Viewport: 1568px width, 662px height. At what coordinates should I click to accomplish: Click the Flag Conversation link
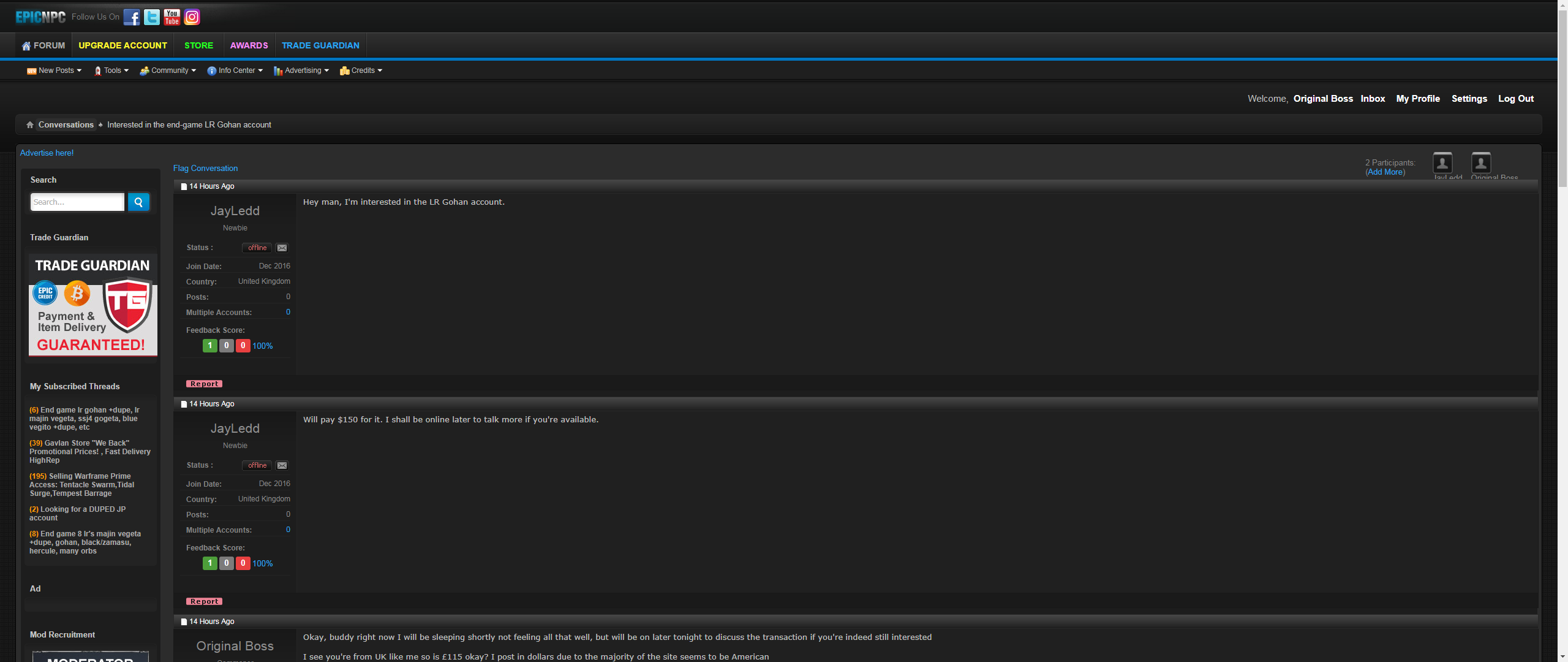pos(205,168)
